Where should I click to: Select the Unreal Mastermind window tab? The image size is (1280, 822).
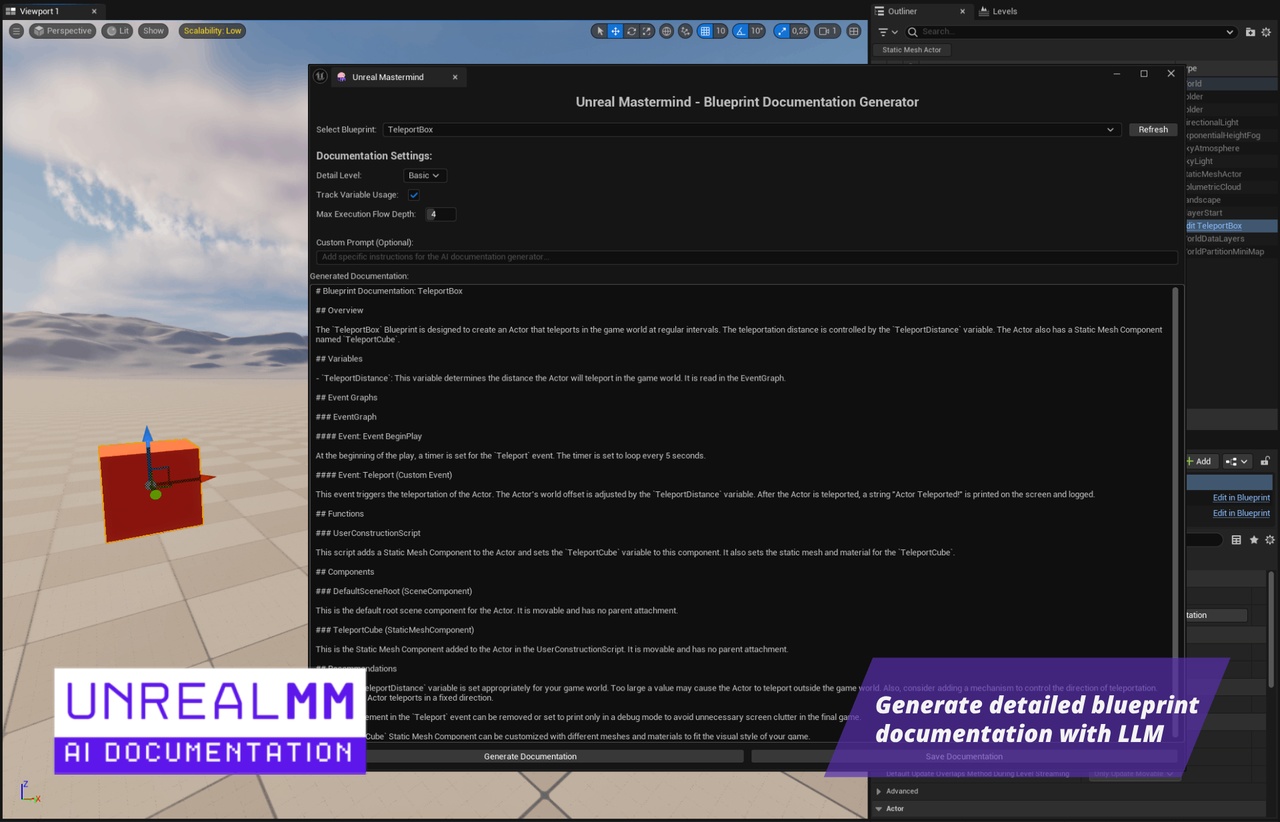(x=388, y=77)
